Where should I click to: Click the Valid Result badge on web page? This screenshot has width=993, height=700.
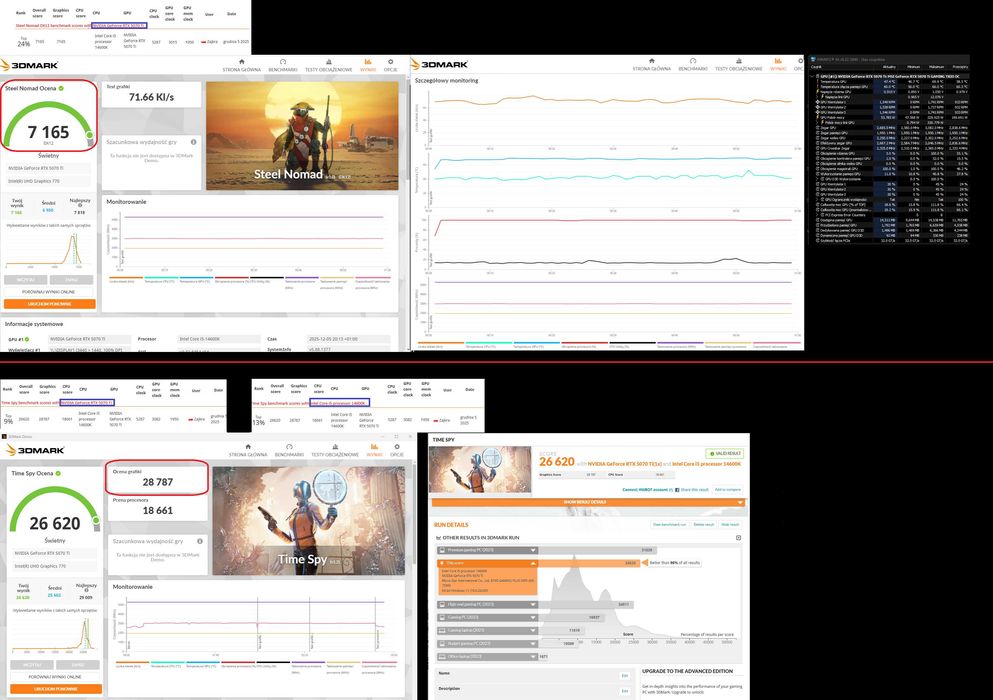tap(724, 454)
